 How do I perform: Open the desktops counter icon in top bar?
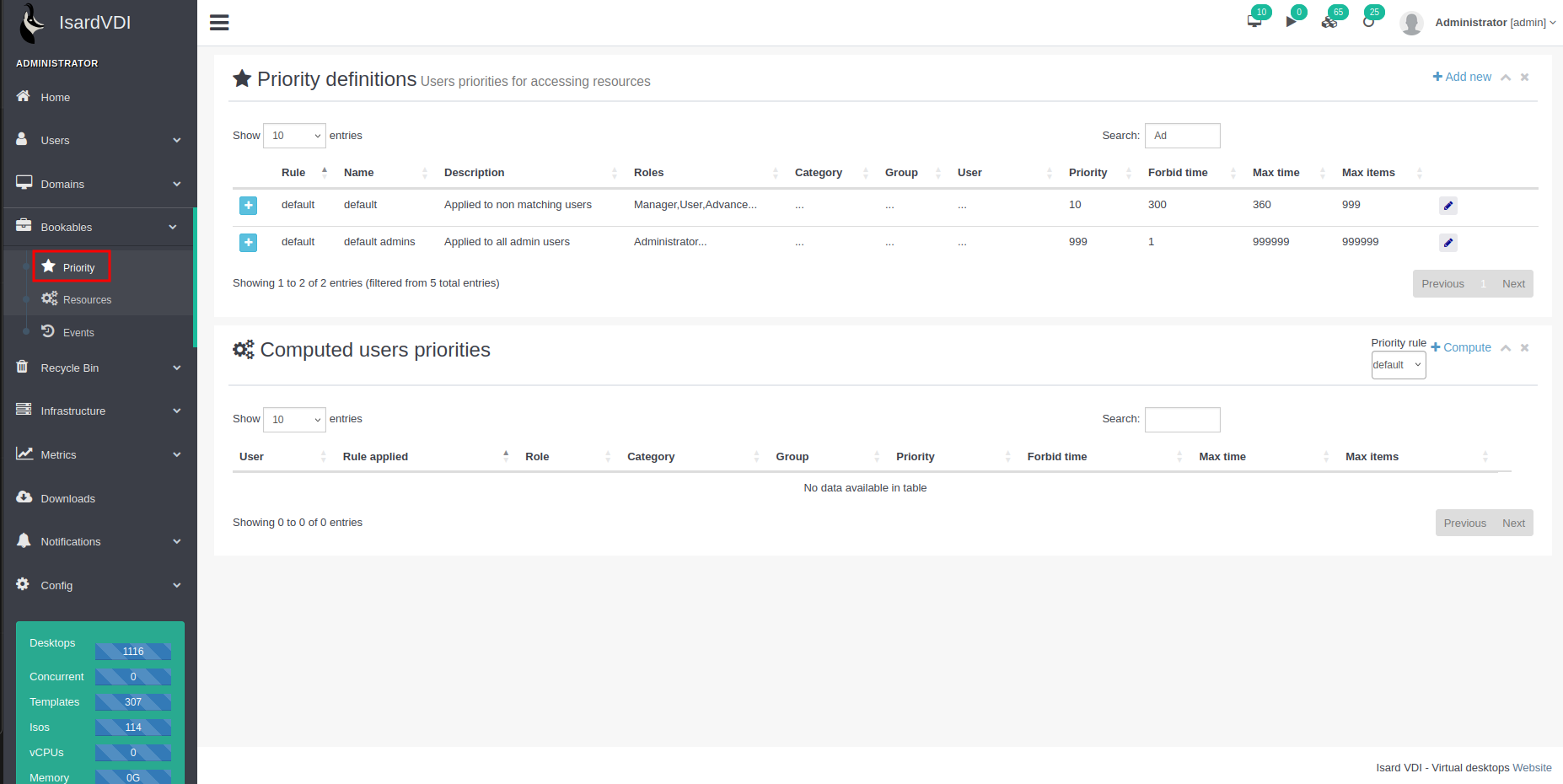coord(1254,21)
